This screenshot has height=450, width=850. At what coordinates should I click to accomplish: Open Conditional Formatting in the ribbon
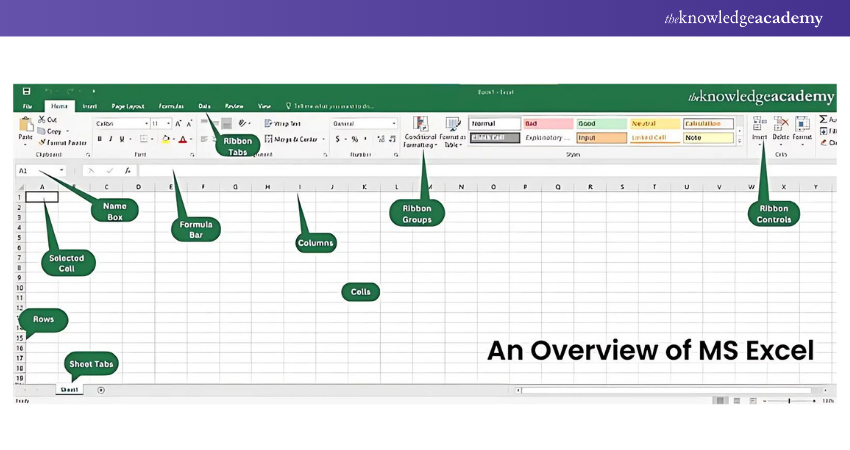pyautogui.click(x=420, y=124)
